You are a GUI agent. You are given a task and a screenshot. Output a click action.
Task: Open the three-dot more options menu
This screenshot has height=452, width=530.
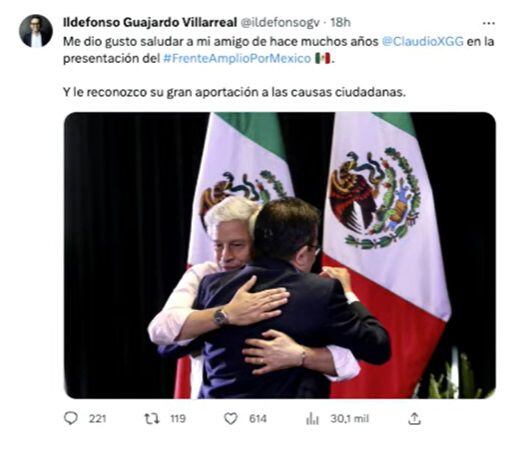coord(488,23)
